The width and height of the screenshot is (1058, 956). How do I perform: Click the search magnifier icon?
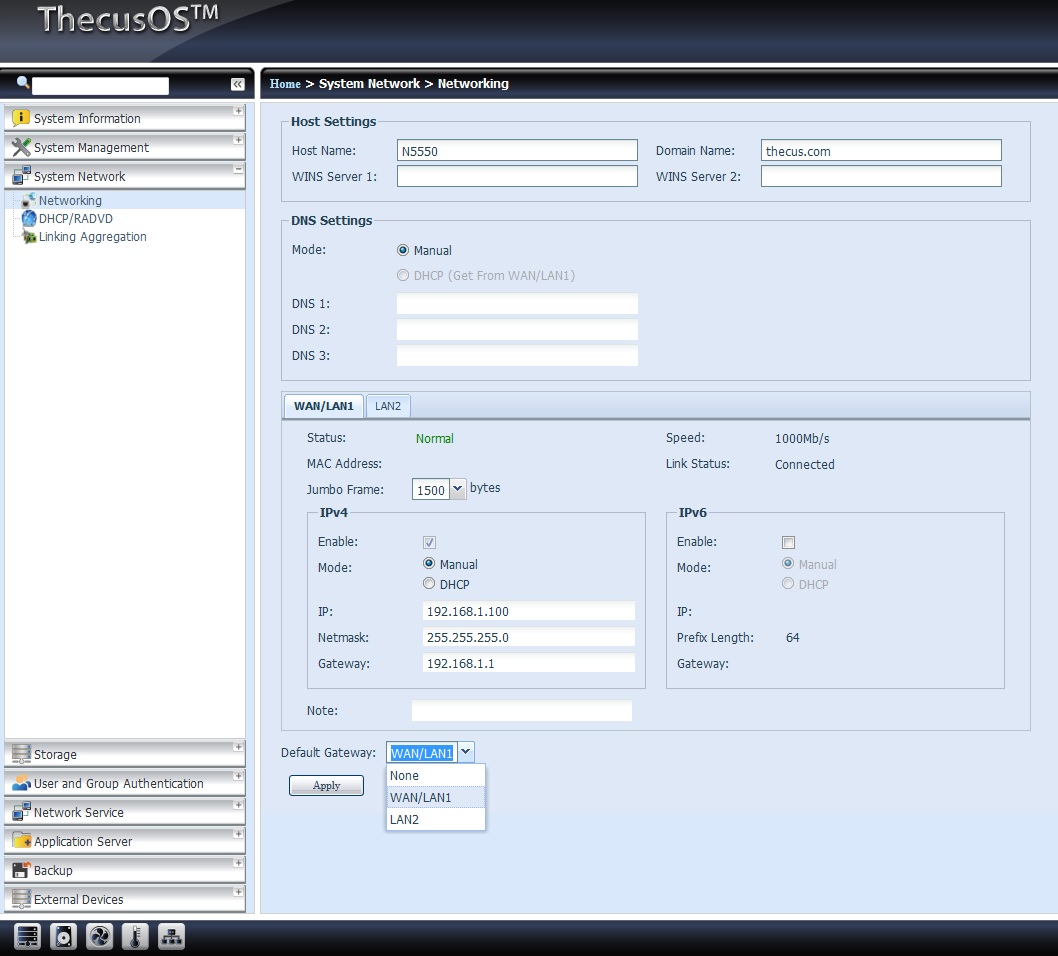[23, 83]
